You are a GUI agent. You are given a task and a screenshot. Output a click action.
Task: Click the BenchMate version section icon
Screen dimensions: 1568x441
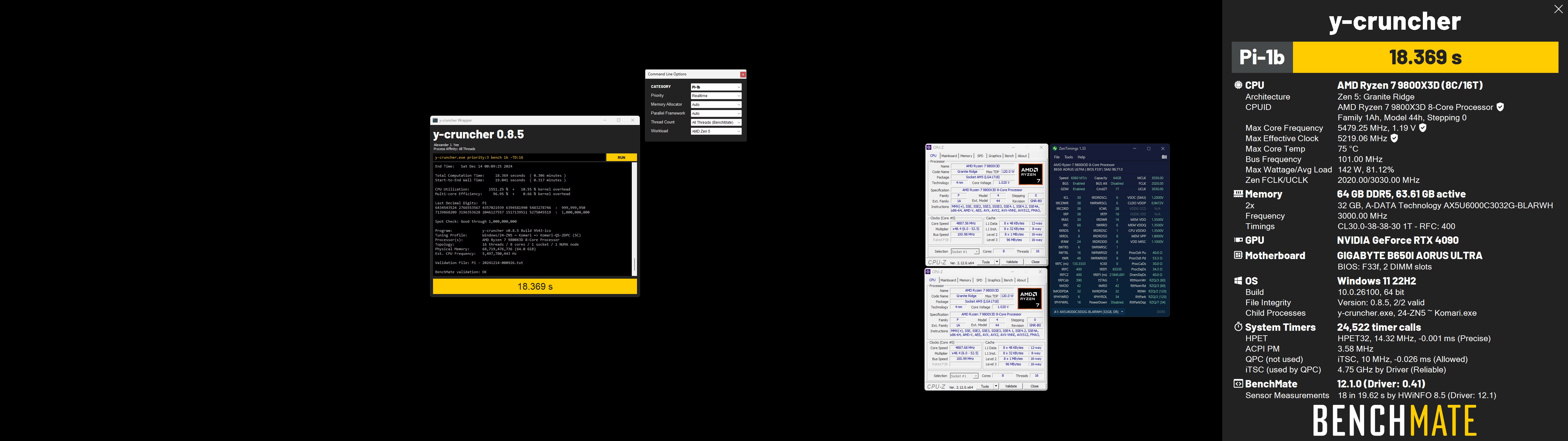tap(1238, 384)
